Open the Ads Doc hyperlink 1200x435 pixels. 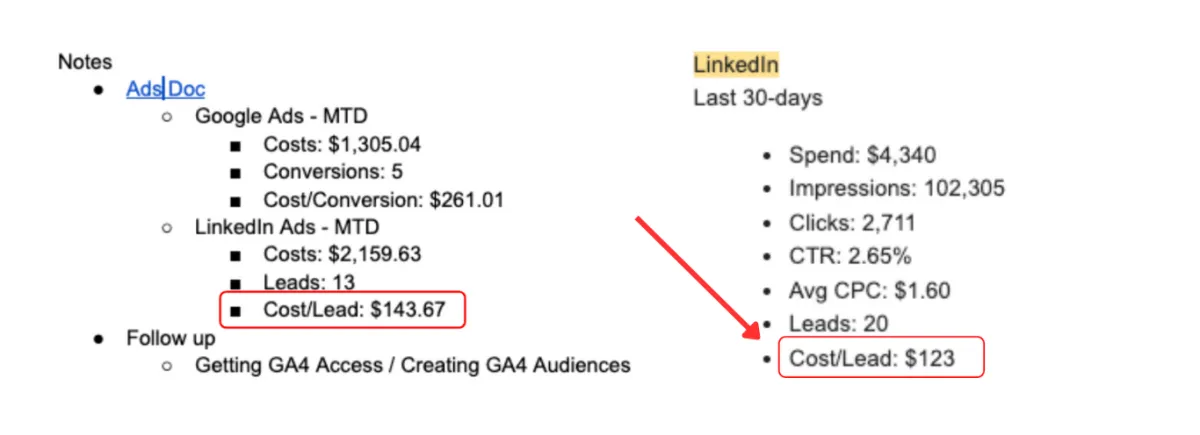tap(166, 89)
